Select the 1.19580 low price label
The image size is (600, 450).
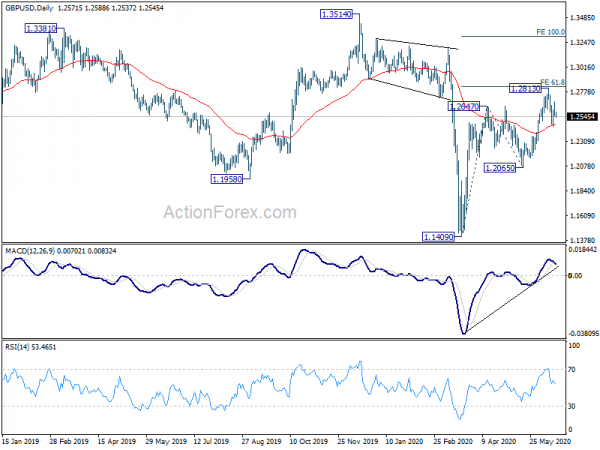(x=227, y=179)
